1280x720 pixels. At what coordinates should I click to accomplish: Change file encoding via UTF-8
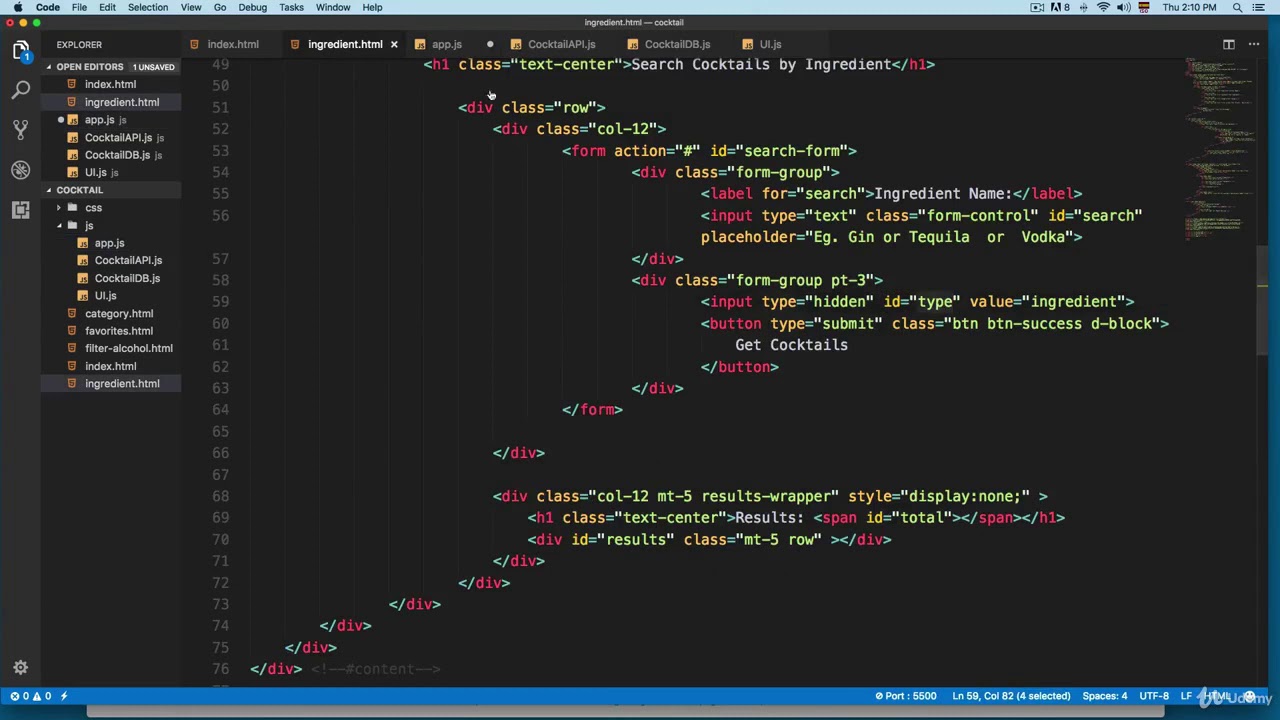click(1153, 696)
